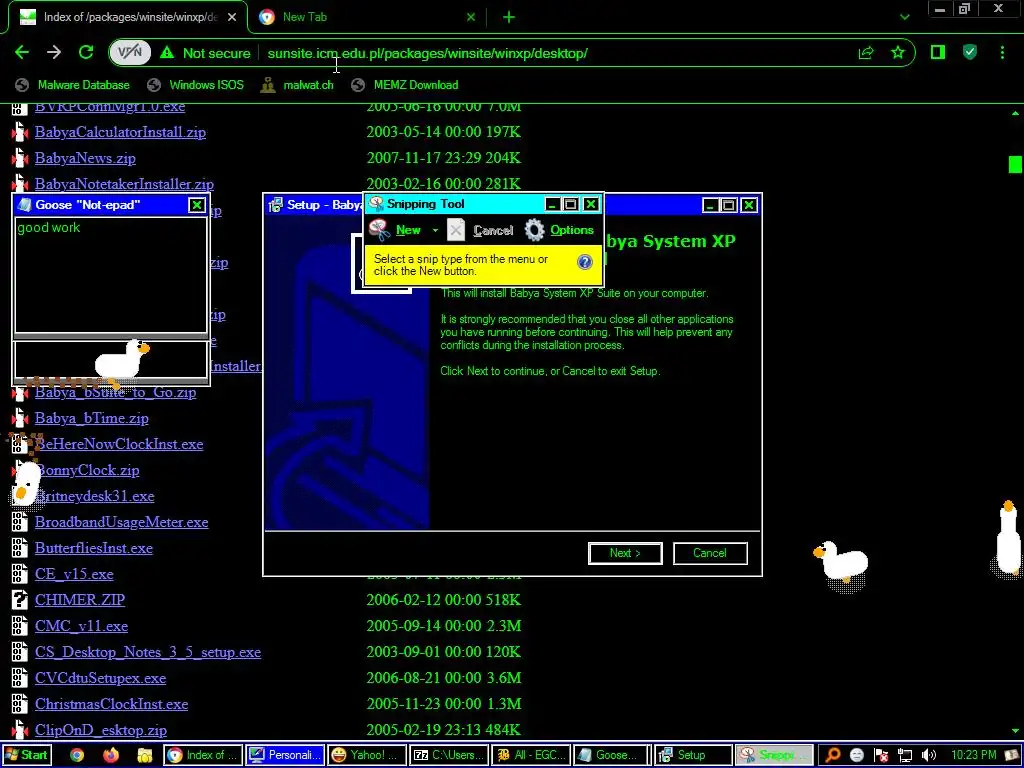Viewport: 1024px width, 768px height.
Task: Expand the New snip type dropdown arrow
Action: point(435,231)
